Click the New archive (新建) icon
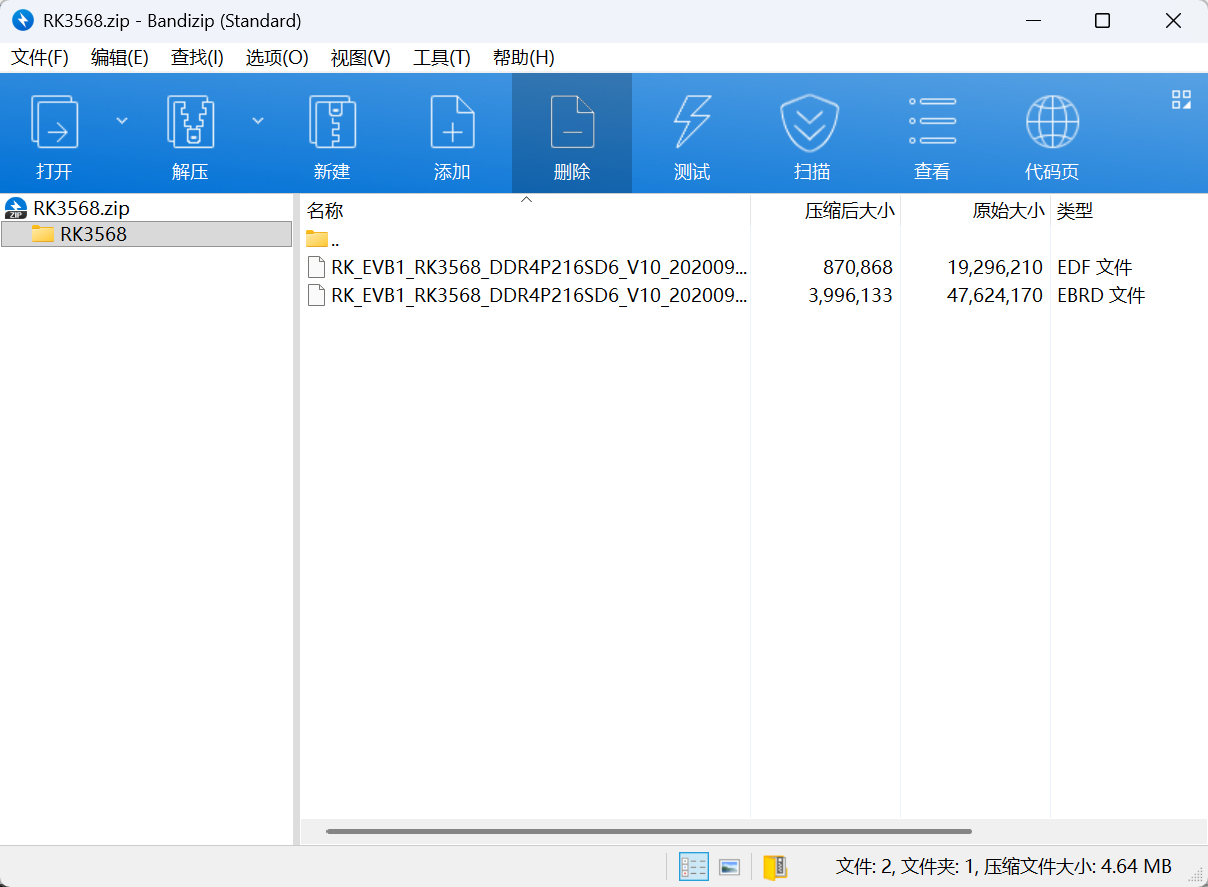1208x887 pixels. coord(332,122)
